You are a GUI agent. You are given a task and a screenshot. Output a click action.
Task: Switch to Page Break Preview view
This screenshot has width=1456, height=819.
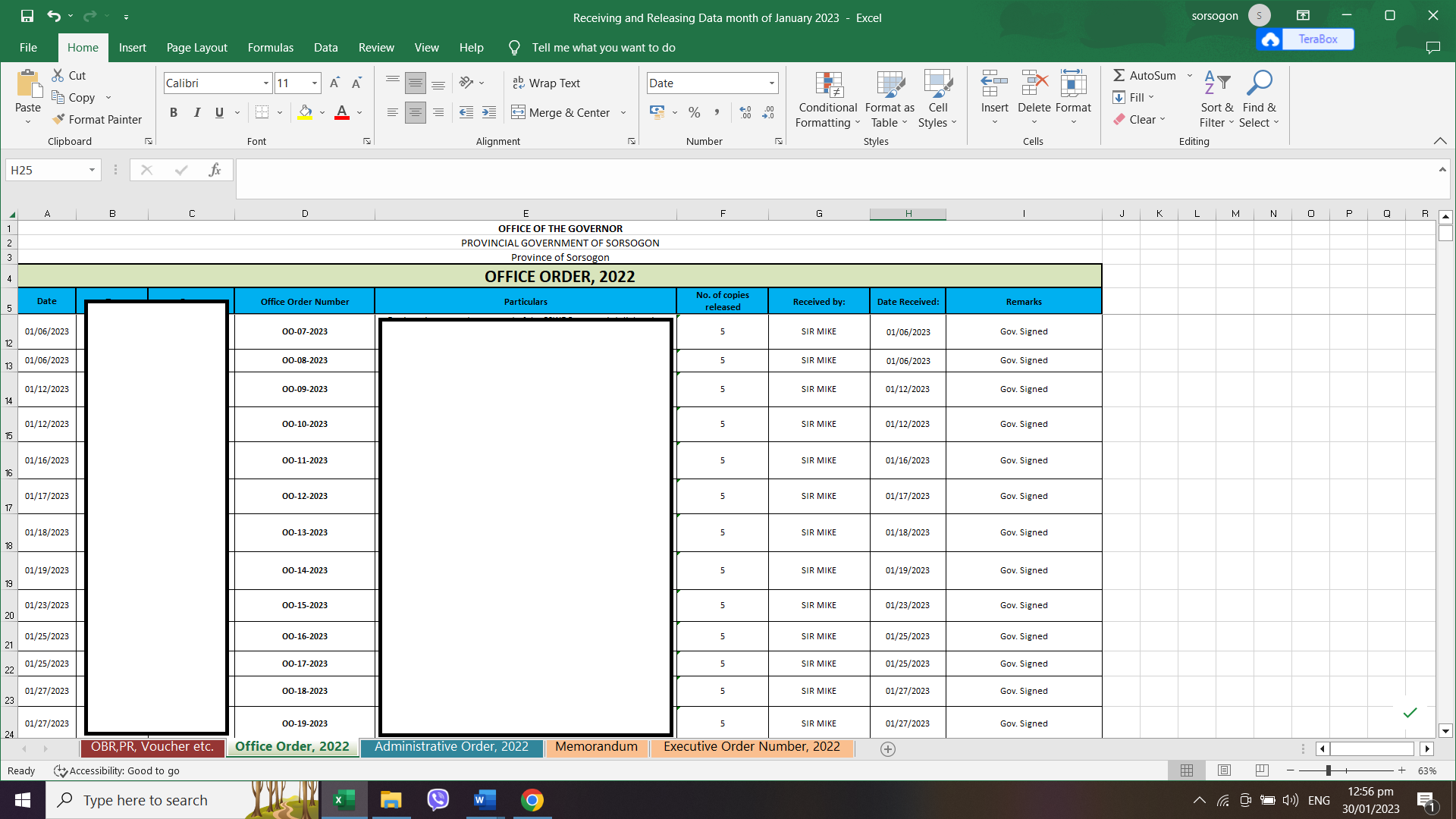(1262, 770)
